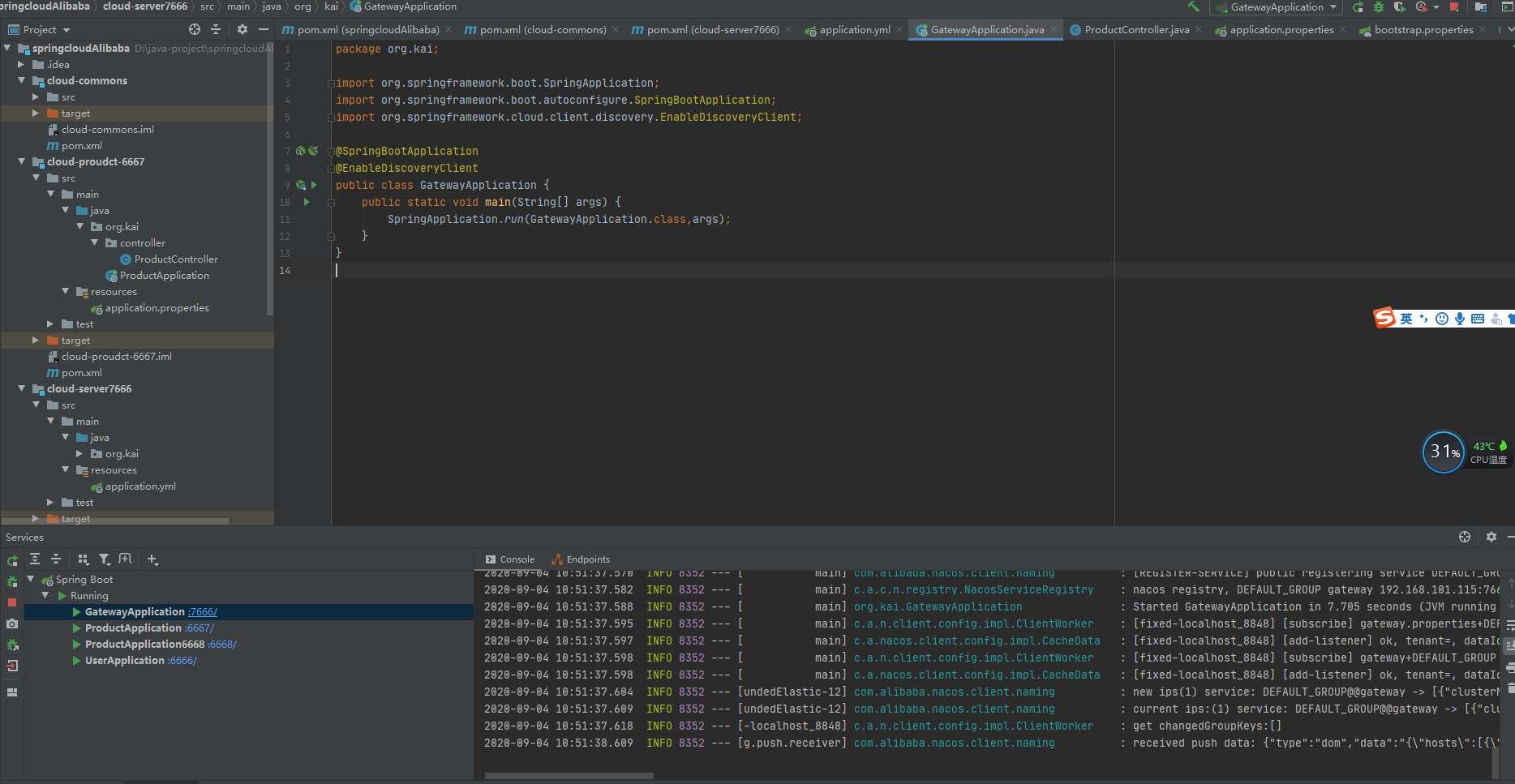Click the run gutter icon beside class GatewayApplication
The image size is (1515, 784).
(x=314, y=185)
